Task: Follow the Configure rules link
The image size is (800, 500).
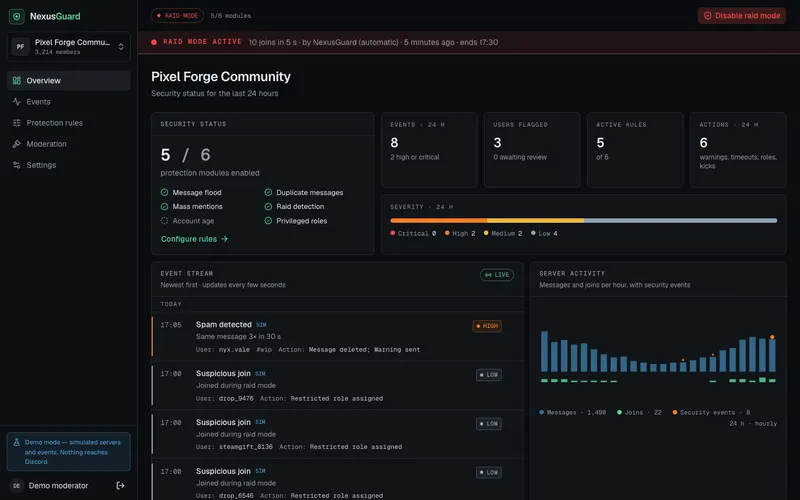Action: 194,239
